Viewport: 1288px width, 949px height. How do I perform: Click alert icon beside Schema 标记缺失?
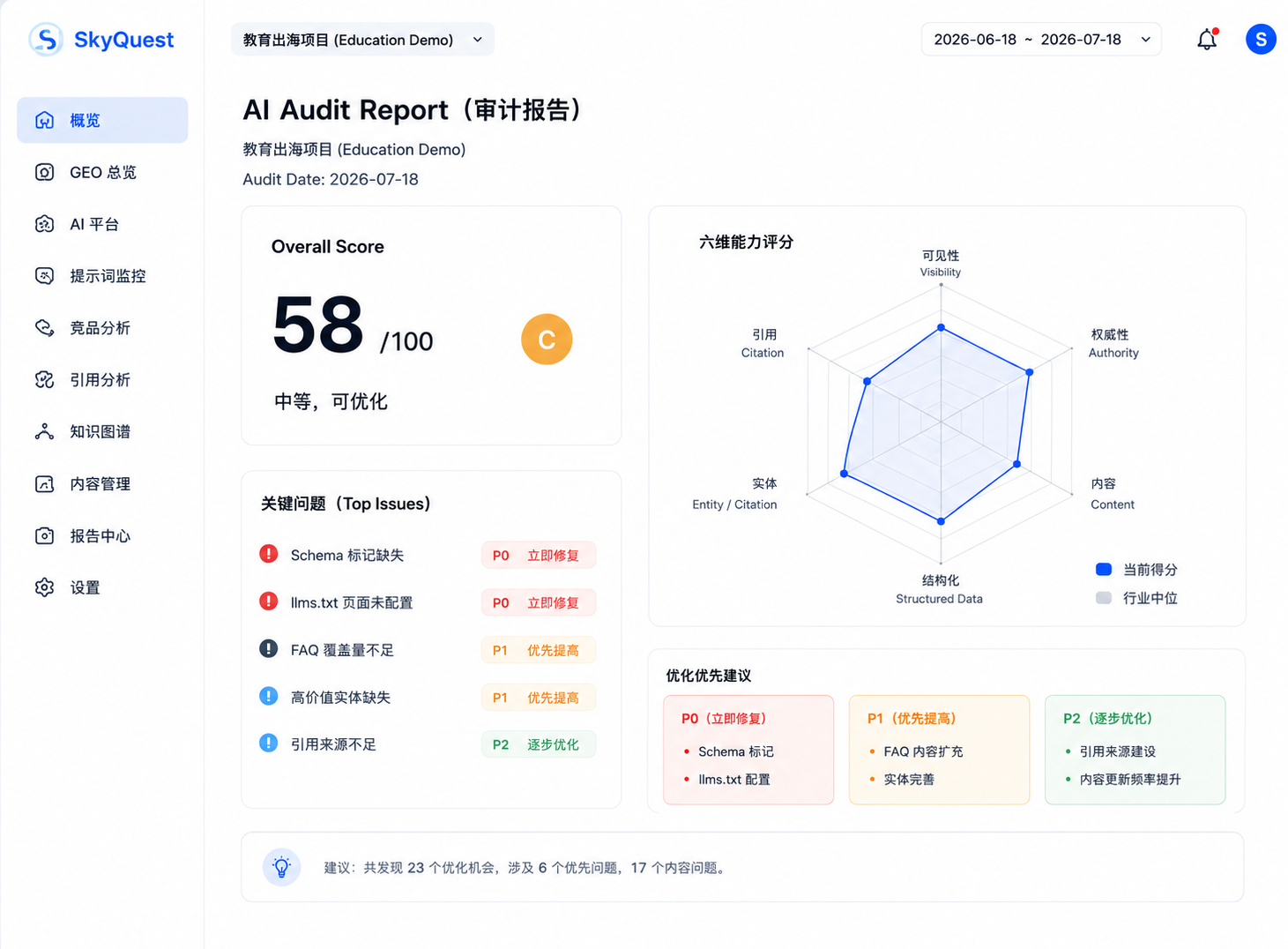(x=269, y=554)
